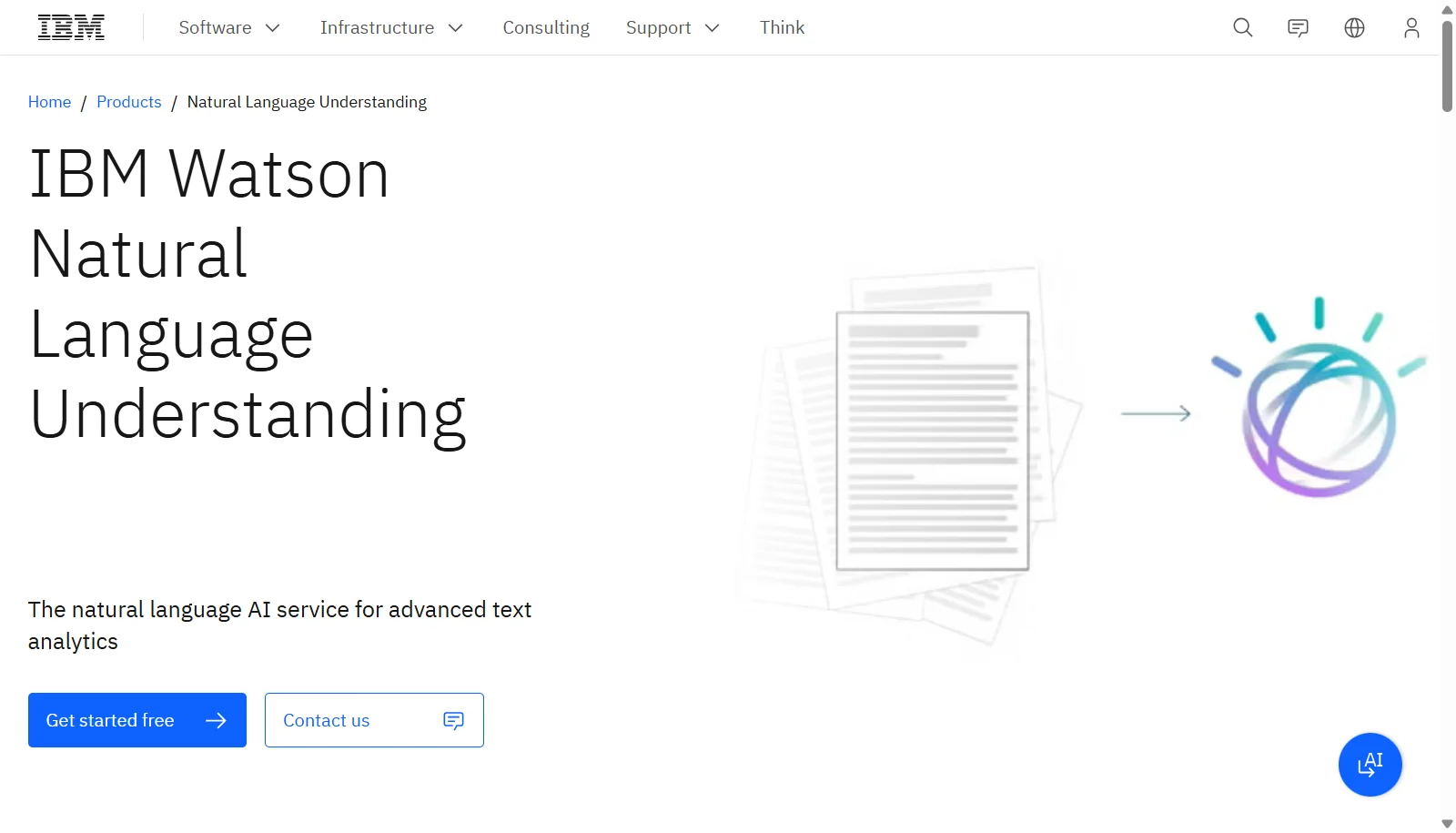Go to Products breadcrumb link
This screenshot has width=1456, height=833.
pos(128,102)
